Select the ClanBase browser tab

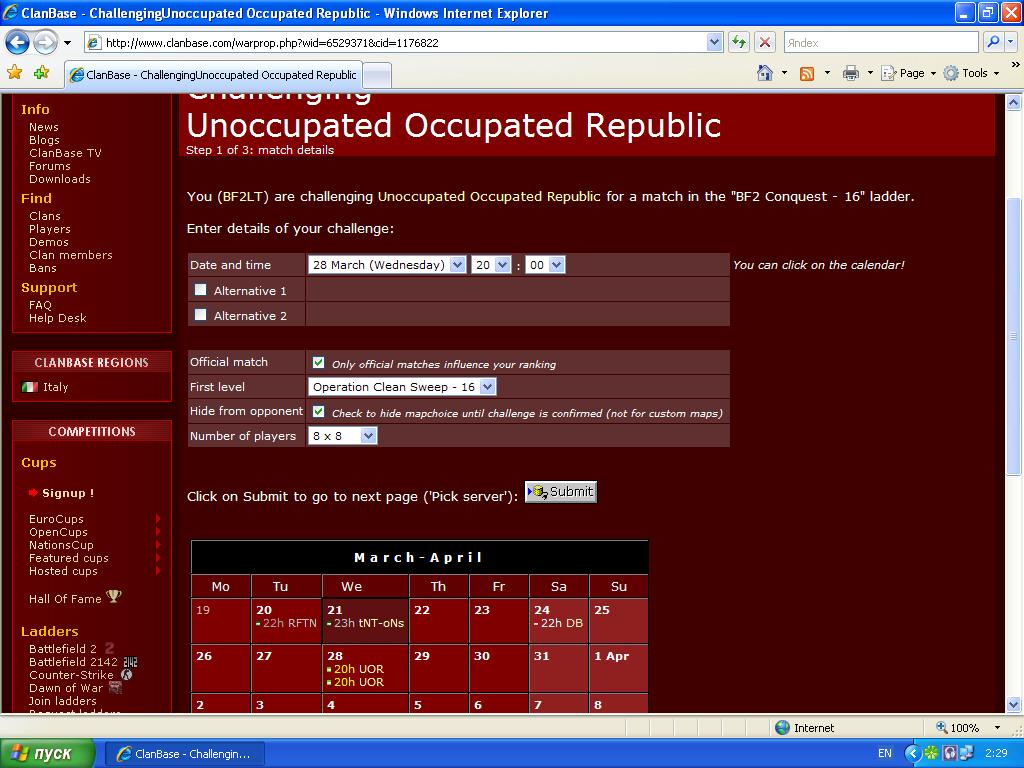pyautogui.click(x=213, y=74)
